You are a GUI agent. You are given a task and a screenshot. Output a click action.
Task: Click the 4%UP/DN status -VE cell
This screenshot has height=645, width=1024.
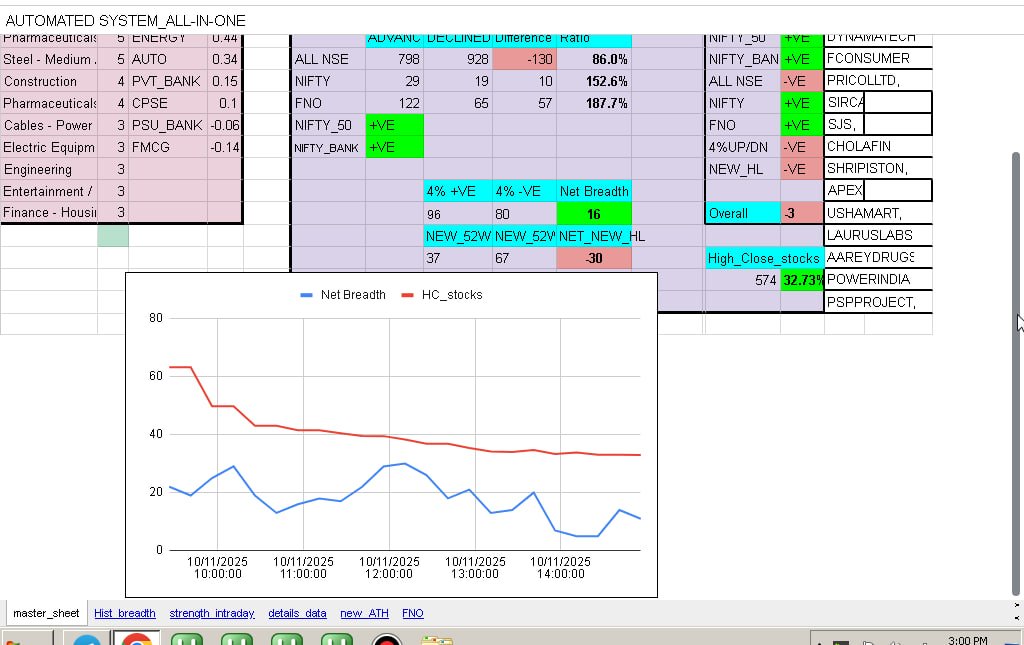coord(802,147)
